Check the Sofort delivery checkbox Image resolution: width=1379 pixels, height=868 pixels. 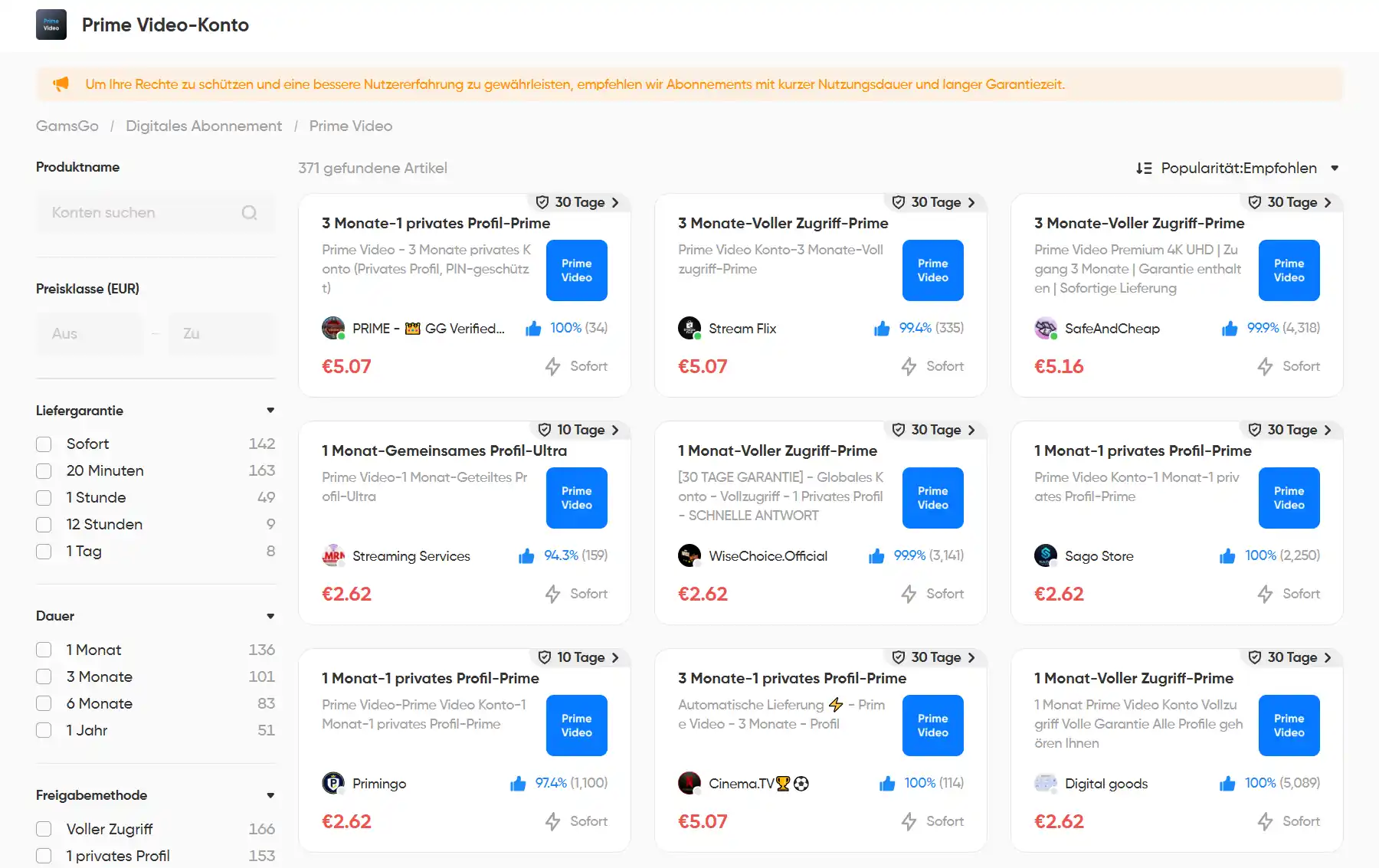(44, 444)
